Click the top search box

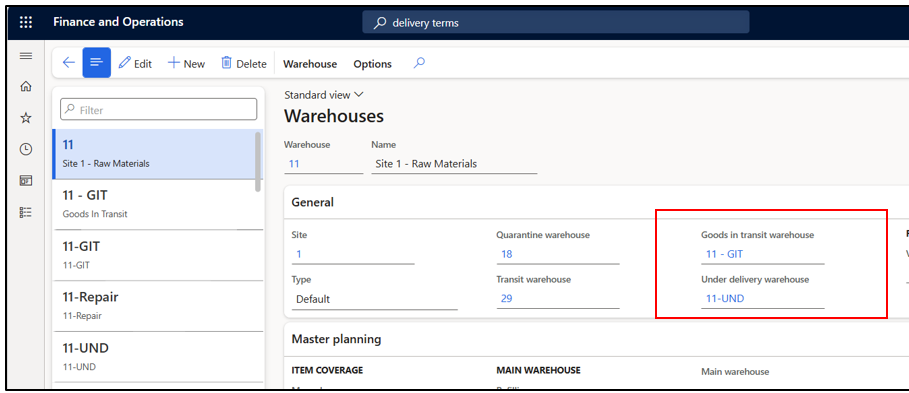coord(555,23)
